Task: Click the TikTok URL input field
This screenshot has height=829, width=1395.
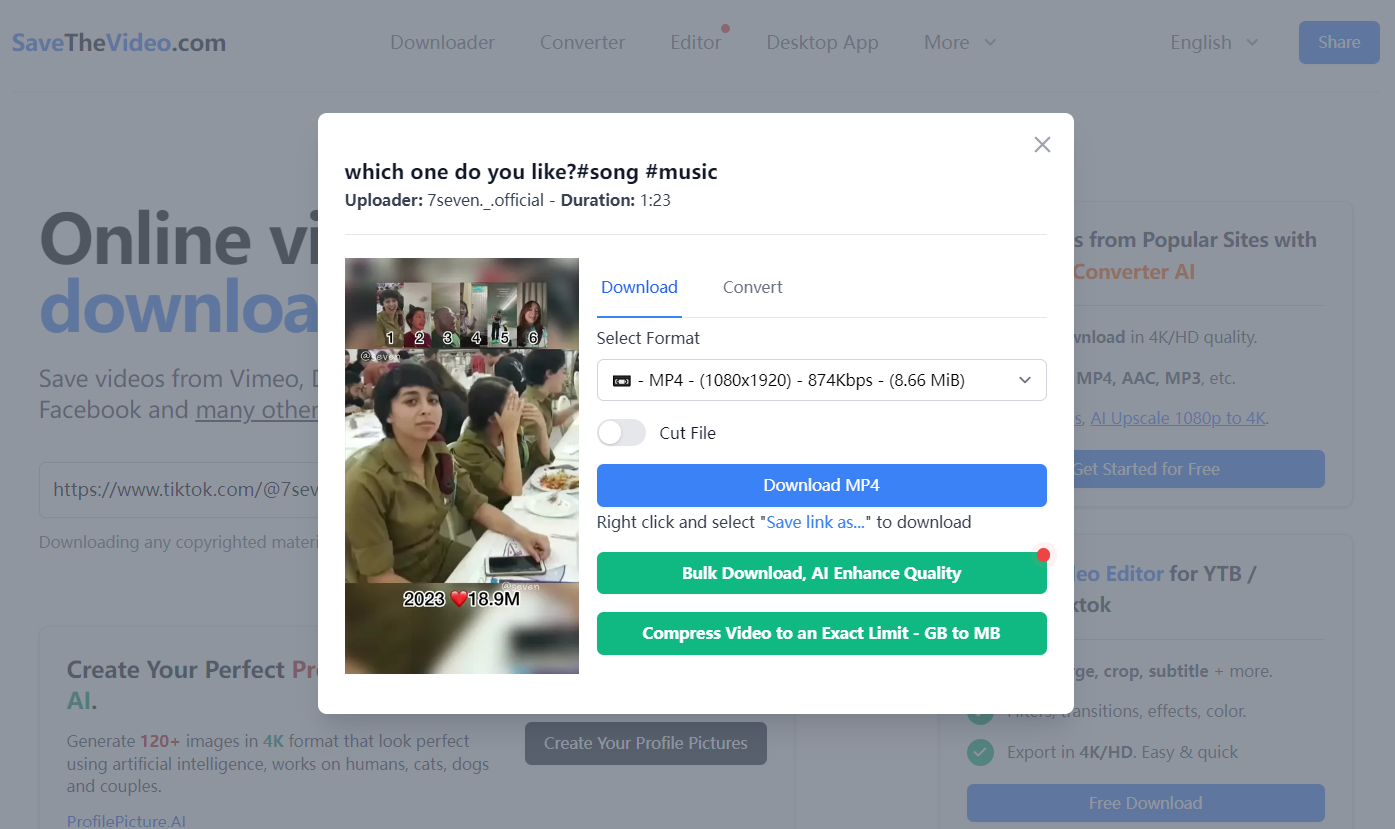Action: tap(180, 490)
